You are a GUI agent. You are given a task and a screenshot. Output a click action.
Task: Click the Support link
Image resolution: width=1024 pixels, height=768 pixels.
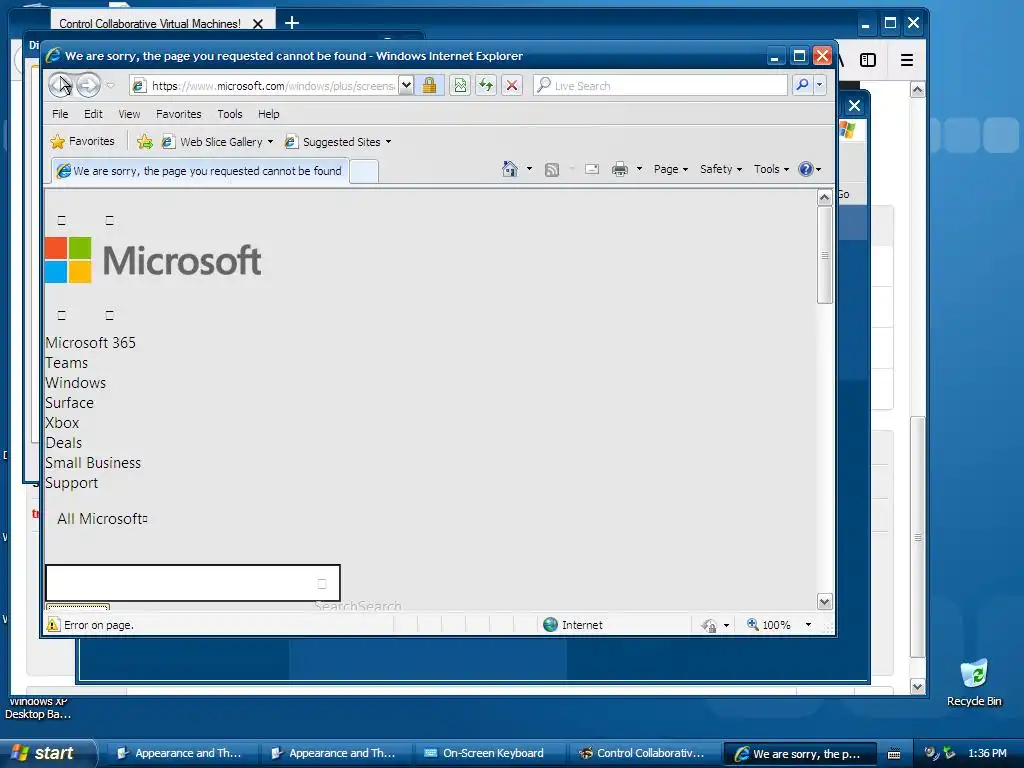pyautogui.click(x=71, y=483)
